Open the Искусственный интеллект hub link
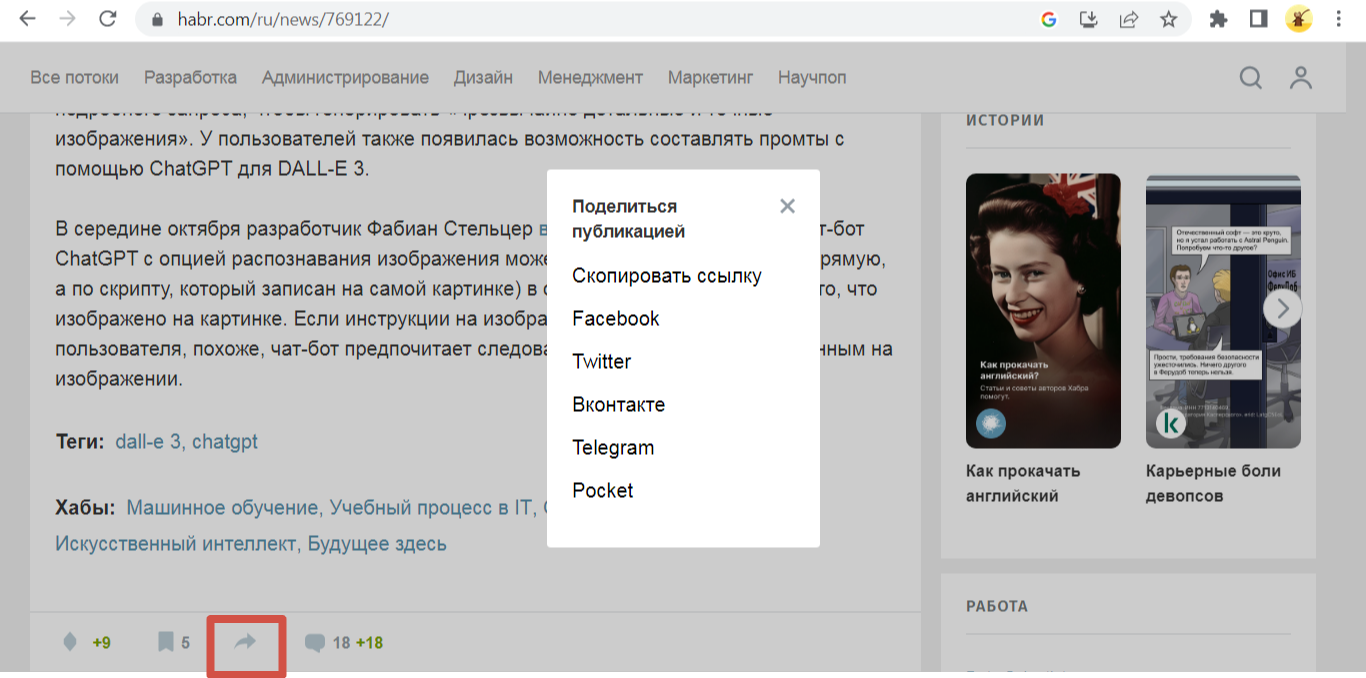This screenshot has width=1366, height=678. coord(176,544)
